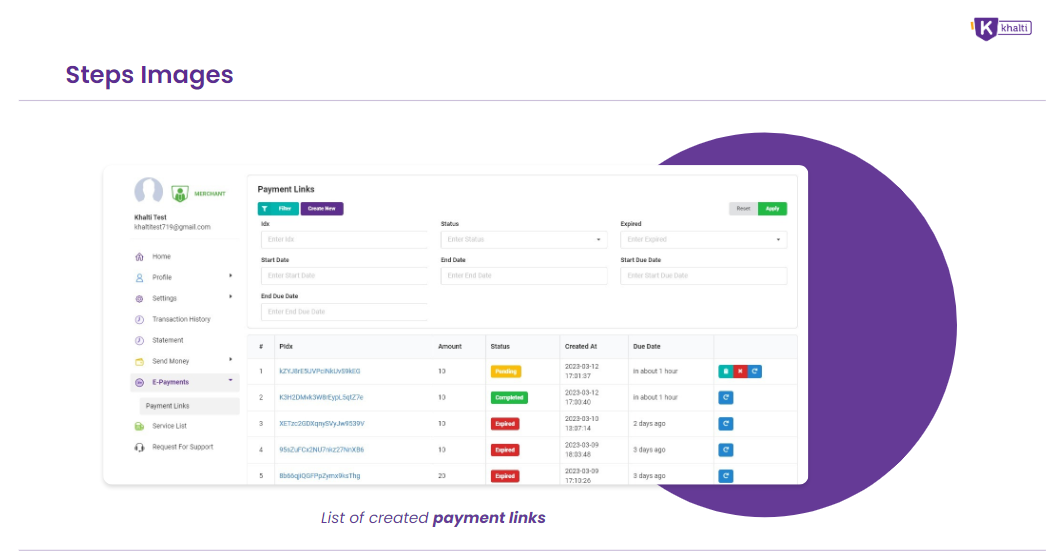Click the Request For Support headset icon
The image size is (1054, 557).
(x=140, y=447)
